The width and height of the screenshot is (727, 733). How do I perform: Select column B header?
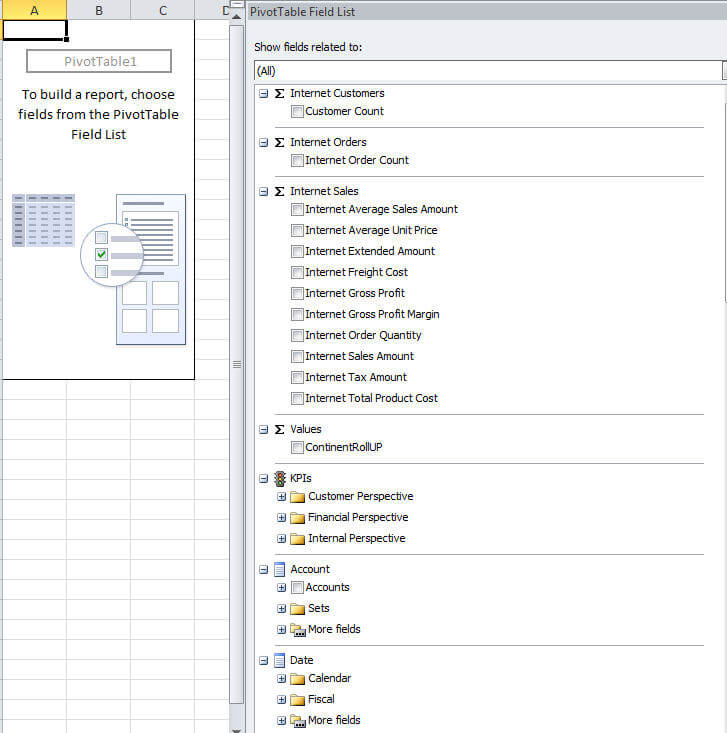tap(99, 10)
